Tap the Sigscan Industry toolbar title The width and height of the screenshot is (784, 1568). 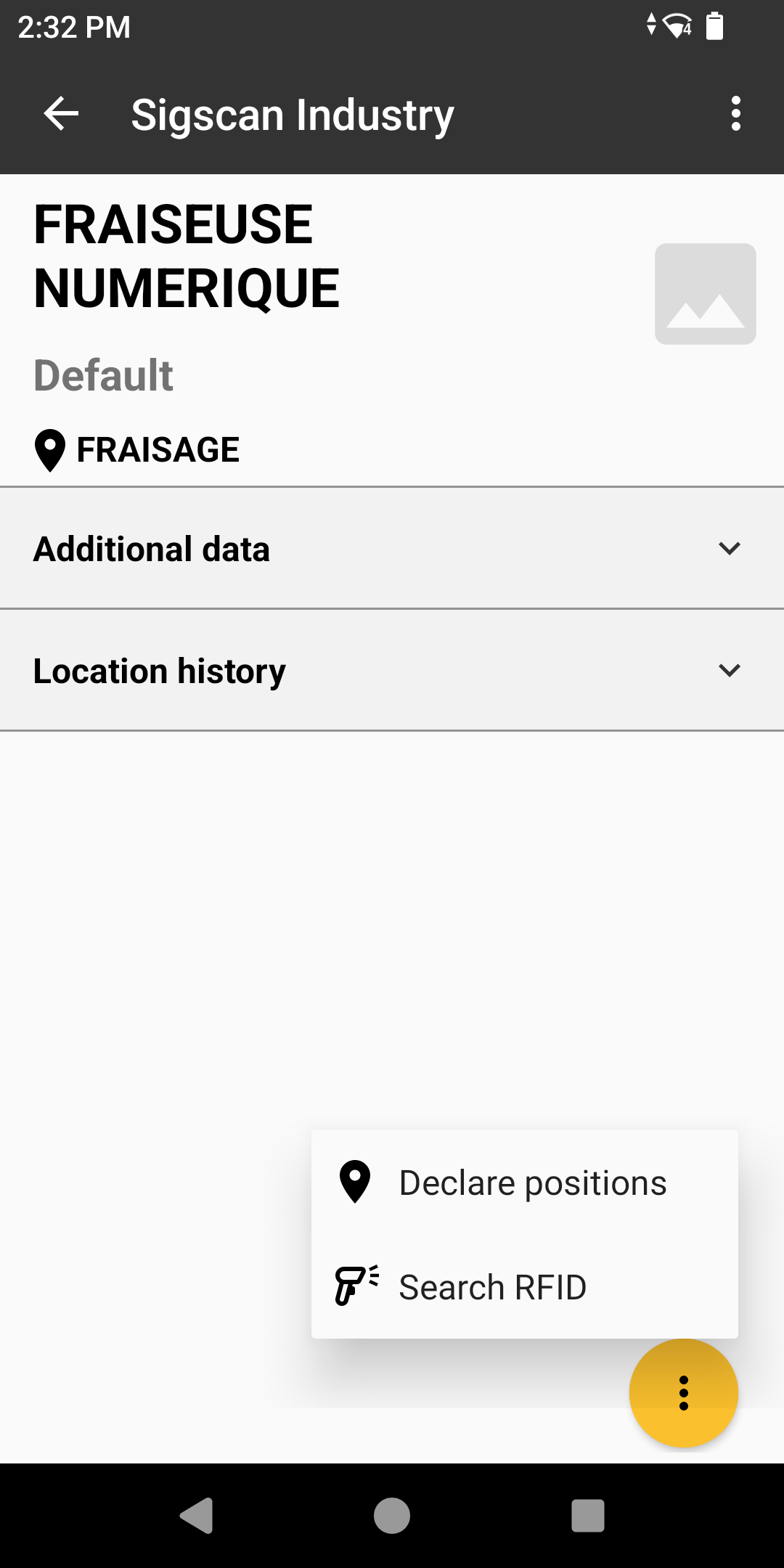(x=293, y=115)
